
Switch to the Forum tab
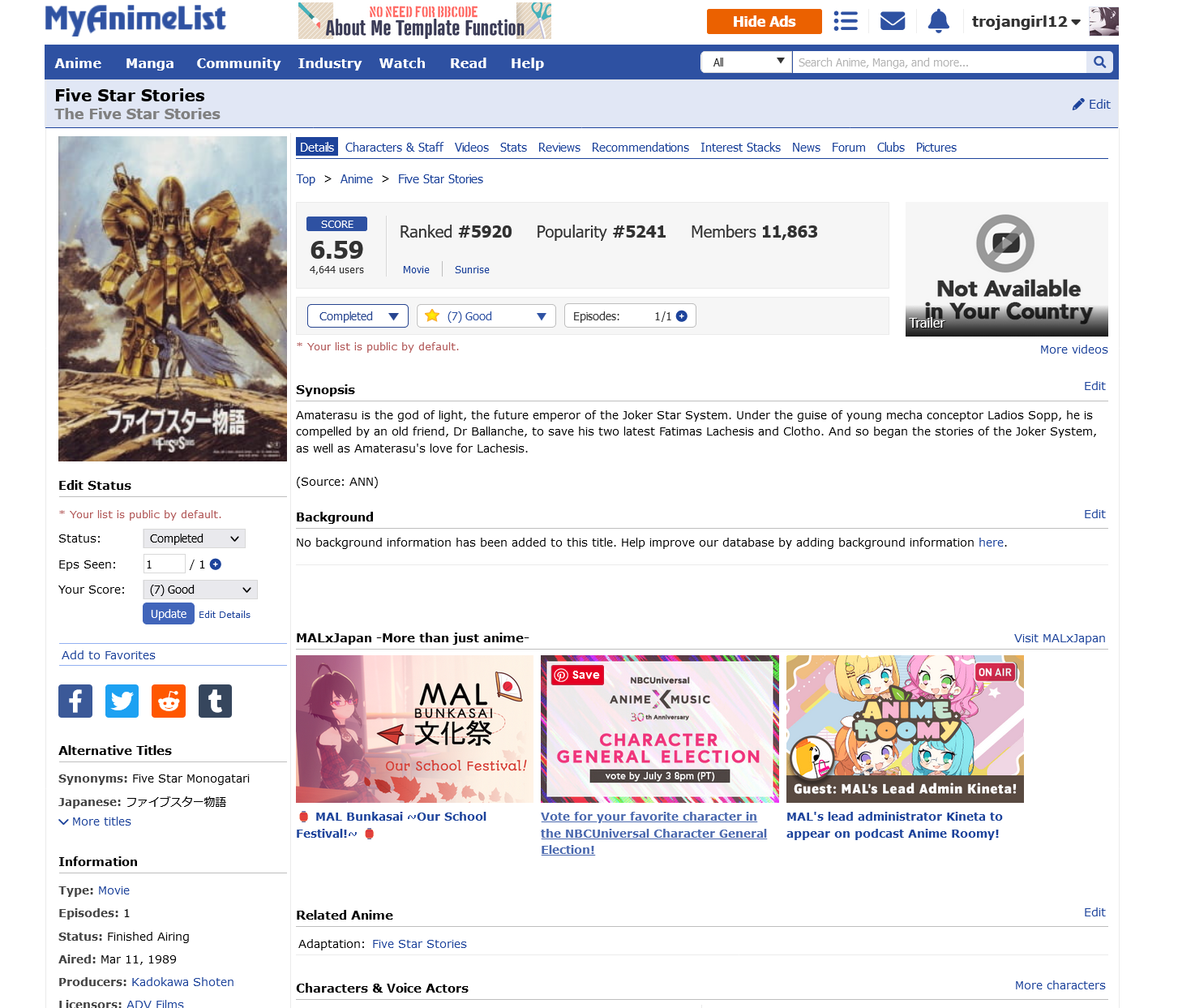849,148
